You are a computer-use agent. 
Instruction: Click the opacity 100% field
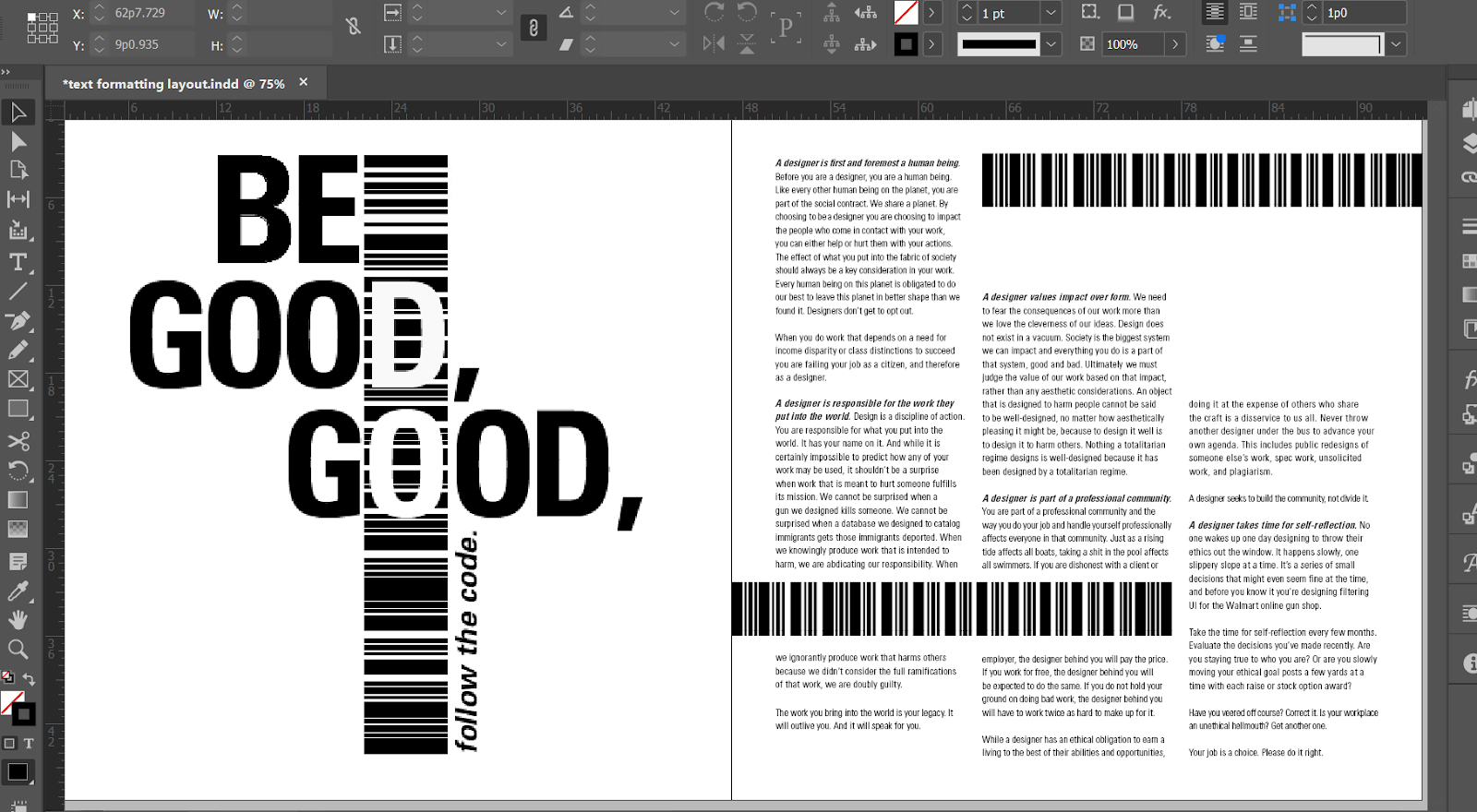click(x=1134, y=43)
